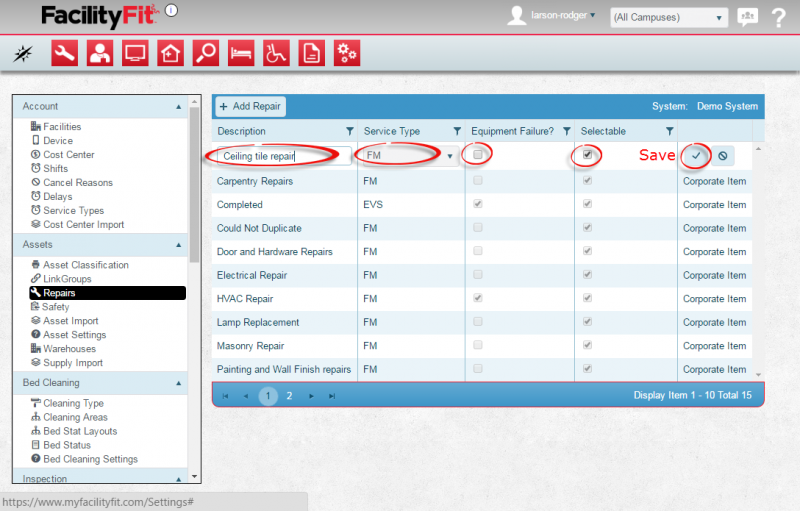Screen dimensions: 800x511
Task: Save the row with checkmark button
Action: [x=696, y=156]
